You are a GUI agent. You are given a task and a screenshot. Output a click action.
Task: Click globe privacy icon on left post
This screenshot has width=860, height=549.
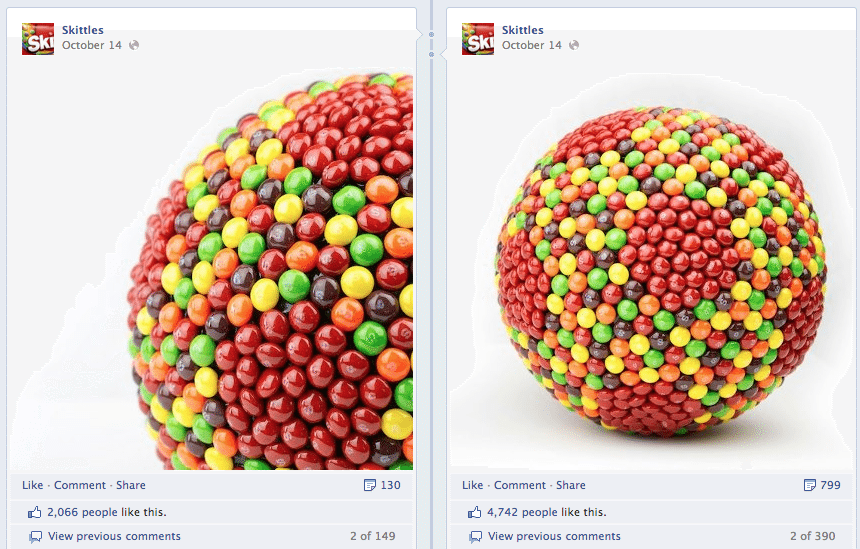[134, 45]
